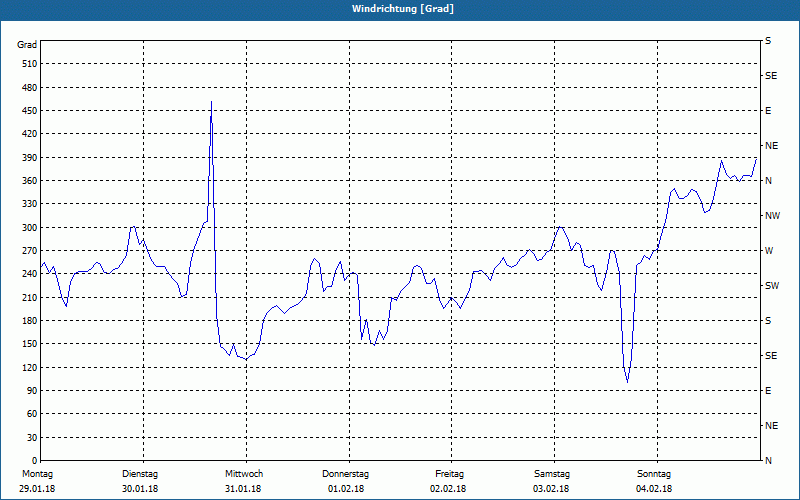The image size is (800, 500).
Task: Select the 330 degree axis label
Action: tap(30, 204)
